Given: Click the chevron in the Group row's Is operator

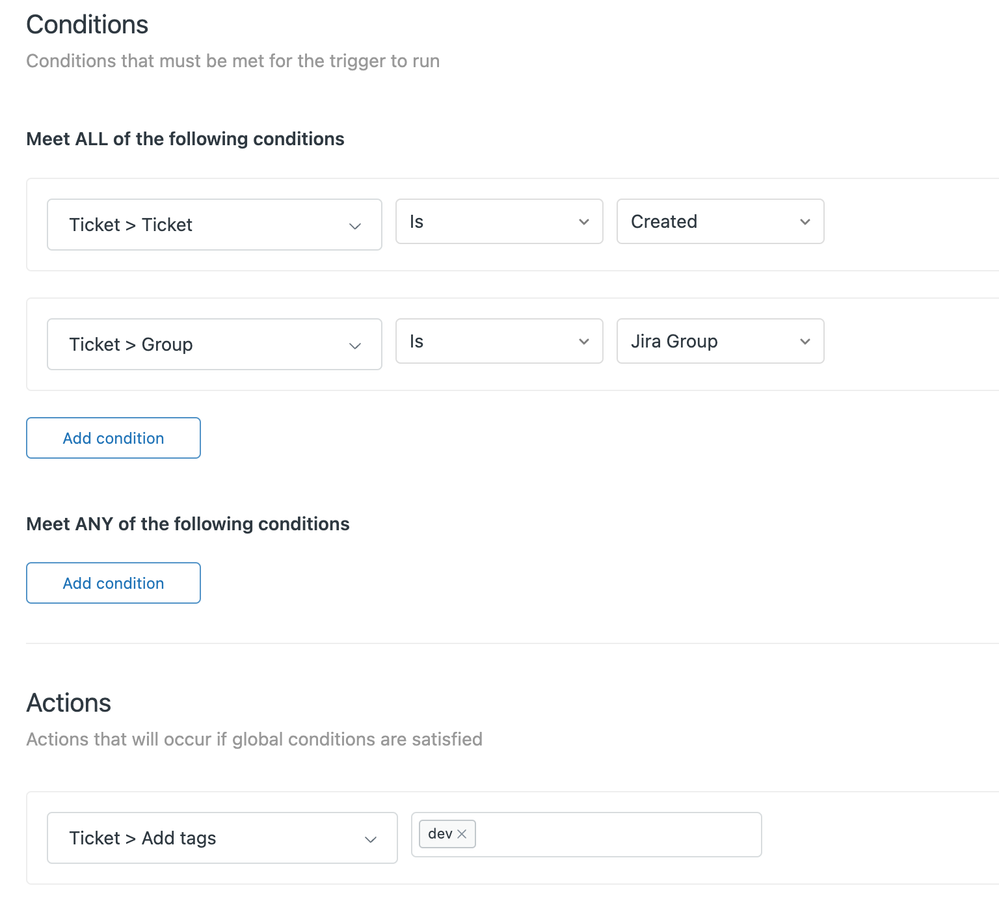Looking at the screenshot, I should 584,342.
